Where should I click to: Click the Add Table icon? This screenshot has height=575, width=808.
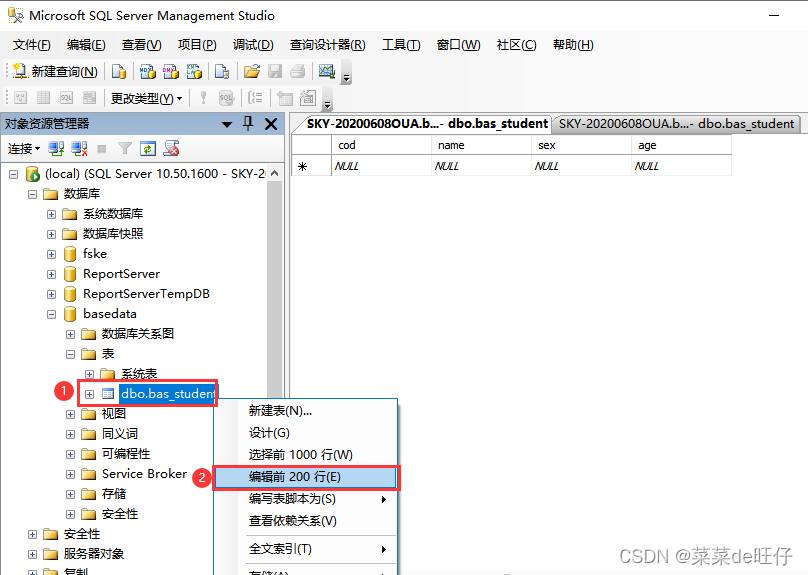[x=284, y=97]
